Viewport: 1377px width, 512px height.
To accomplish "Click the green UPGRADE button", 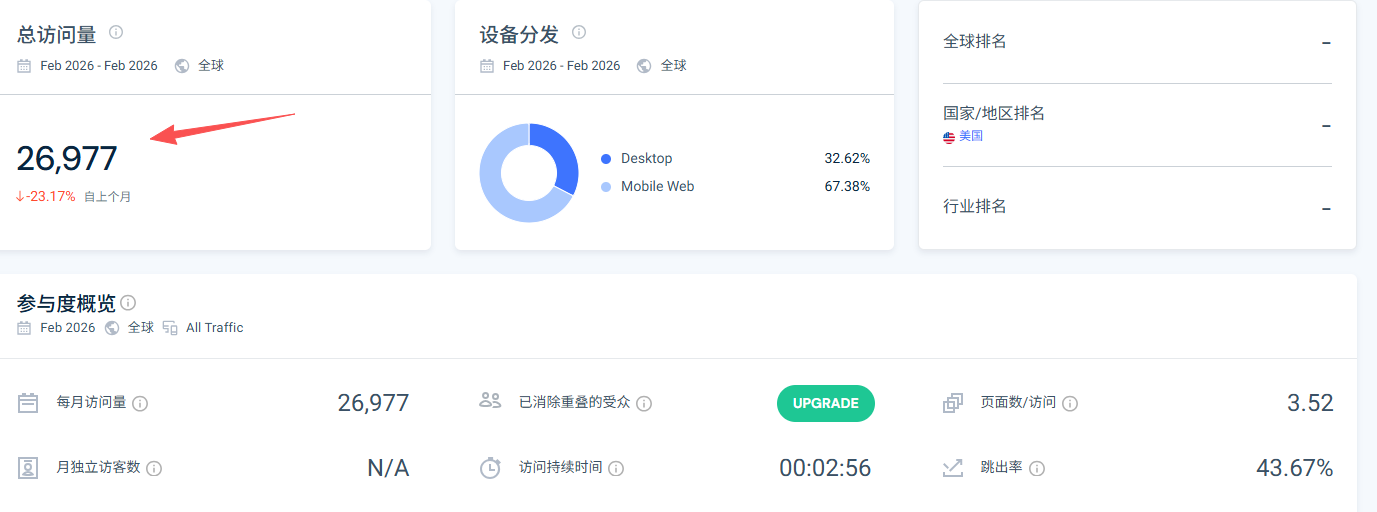I will (825, 403).
